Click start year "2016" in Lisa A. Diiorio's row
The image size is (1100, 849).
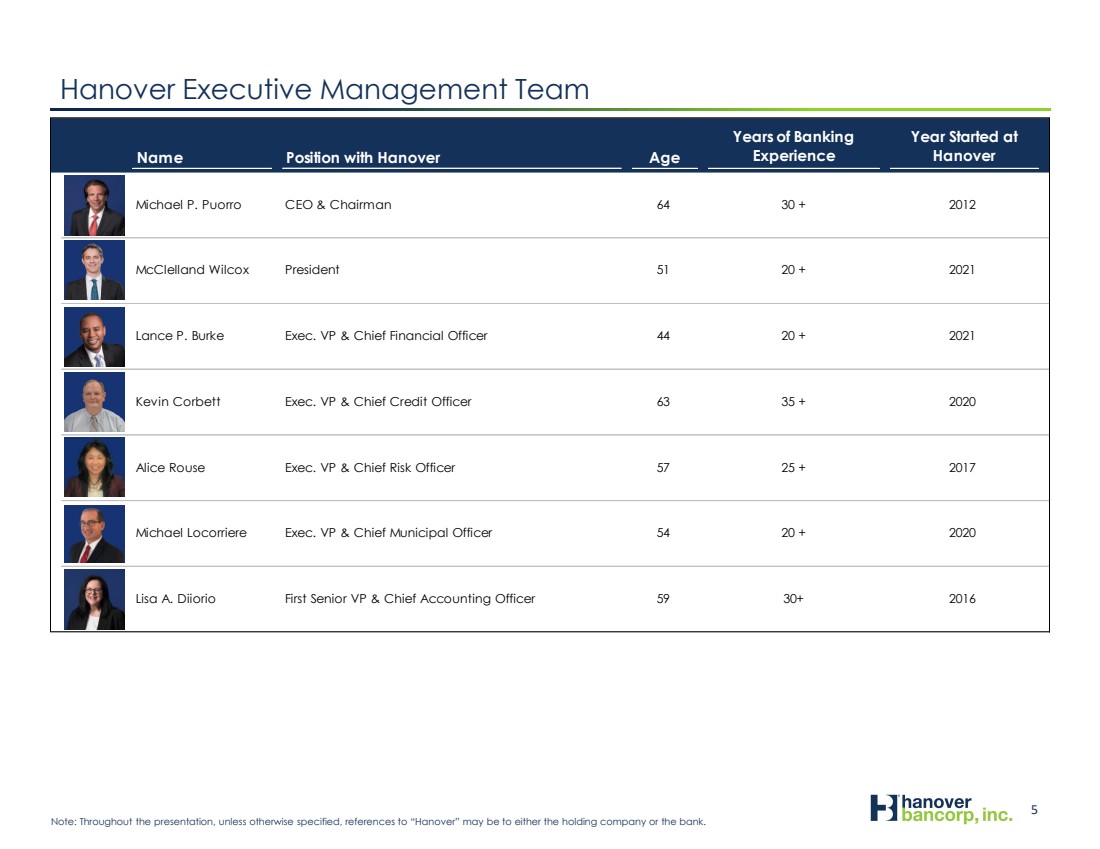[962, 599]
